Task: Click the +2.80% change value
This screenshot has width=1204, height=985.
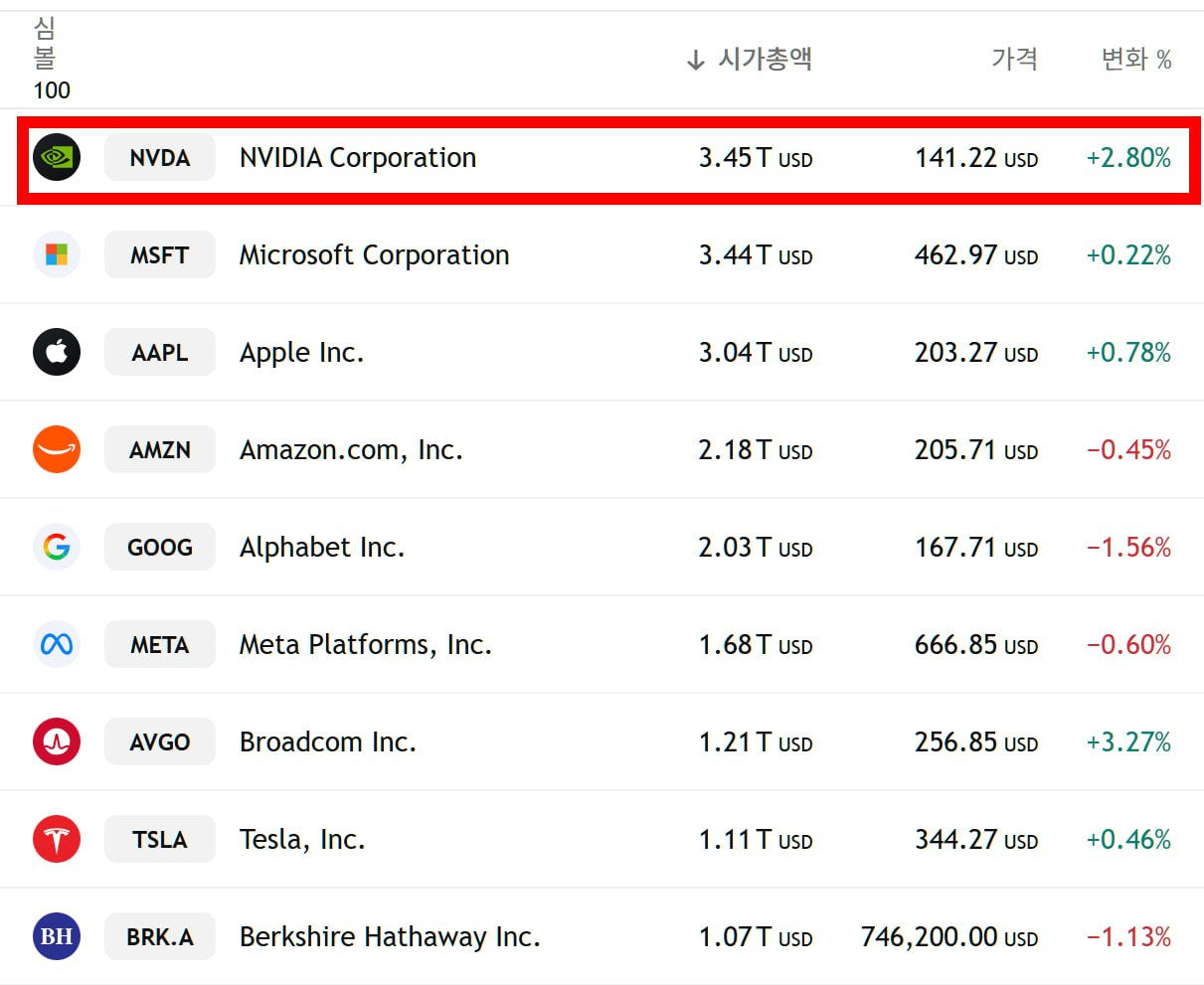Action: pyautogui.click(x=1128, y=158)
